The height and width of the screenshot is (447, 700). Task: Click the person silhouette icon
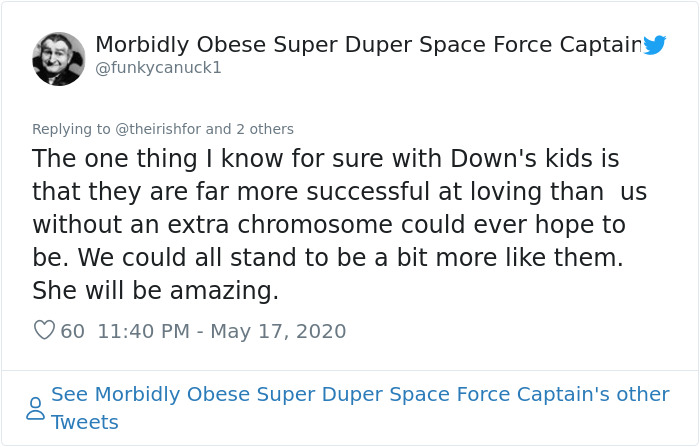coord(36,408)
